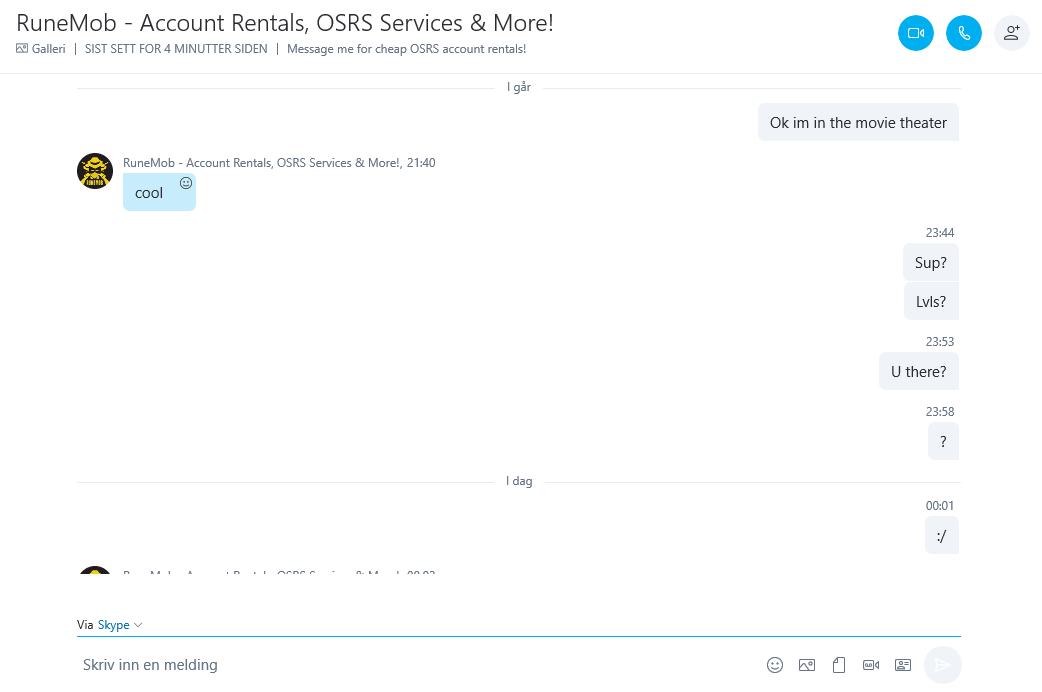Image resolution: width=1042 pixels, height=692 pixels.
Task: Select the ':/' message bubble
Action: (942, 536)
